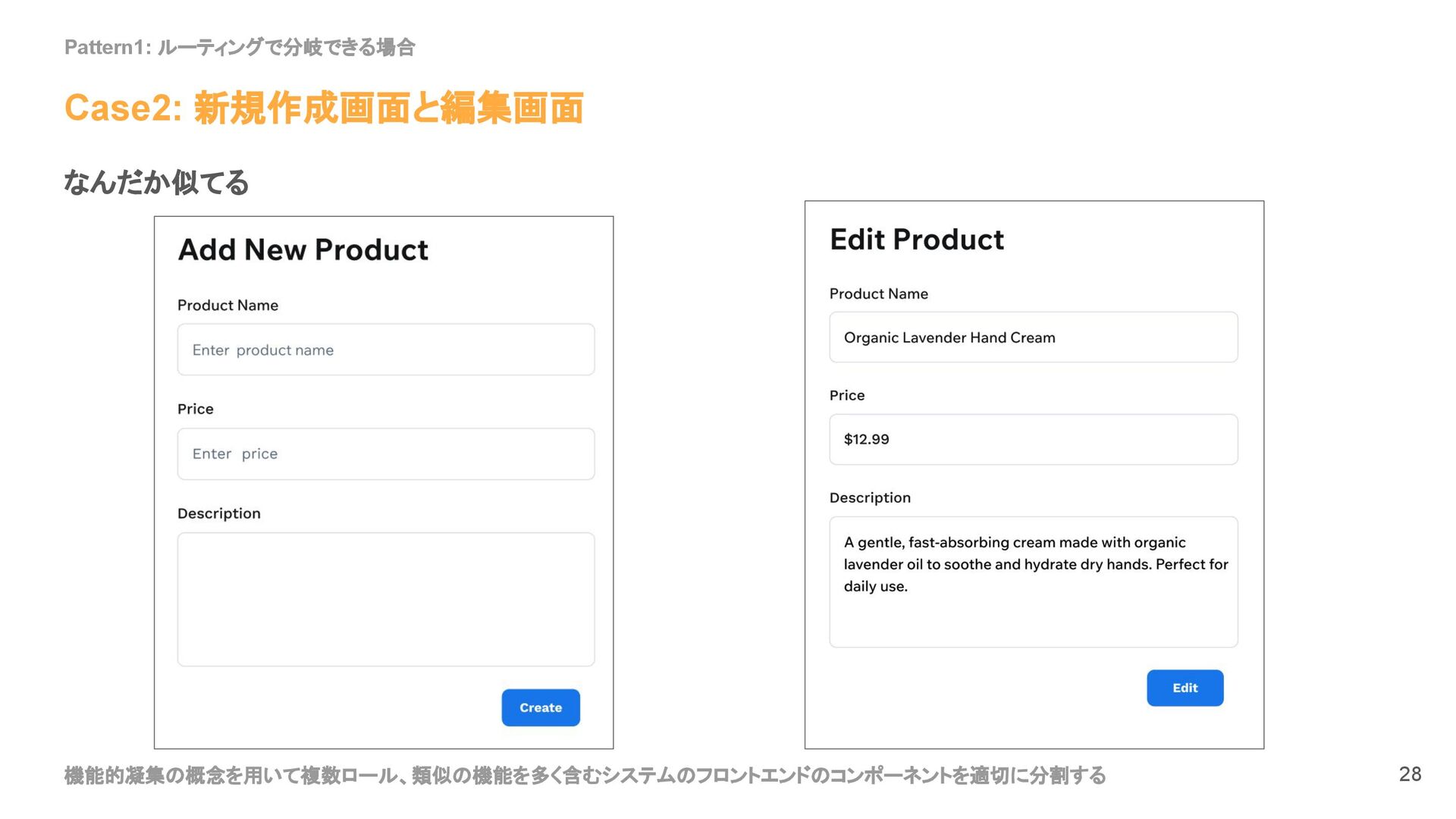This screenshot has width=1456, height=819.
Task: Click the blue Create button
Action: coord(540,707)
